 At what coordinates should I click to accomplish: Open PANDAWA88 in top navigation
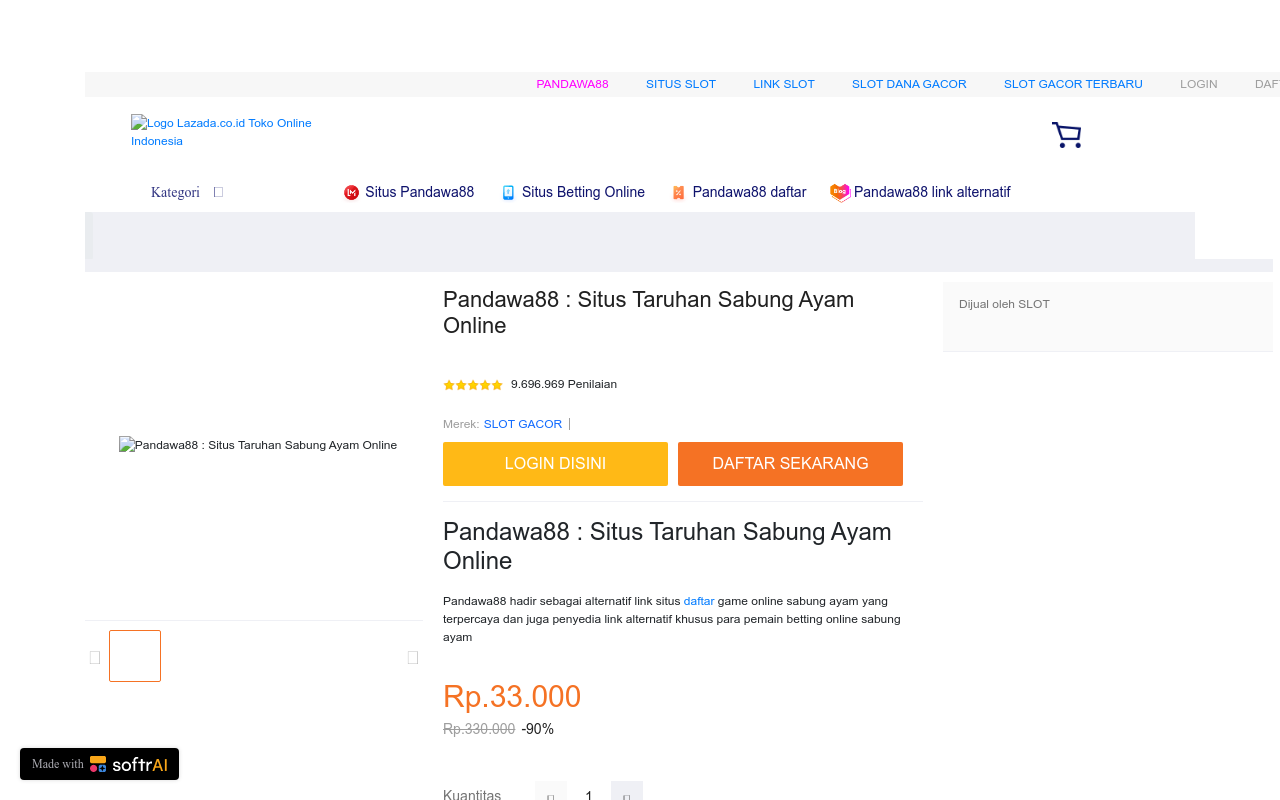pyautogui.click(x=572, y=84)
